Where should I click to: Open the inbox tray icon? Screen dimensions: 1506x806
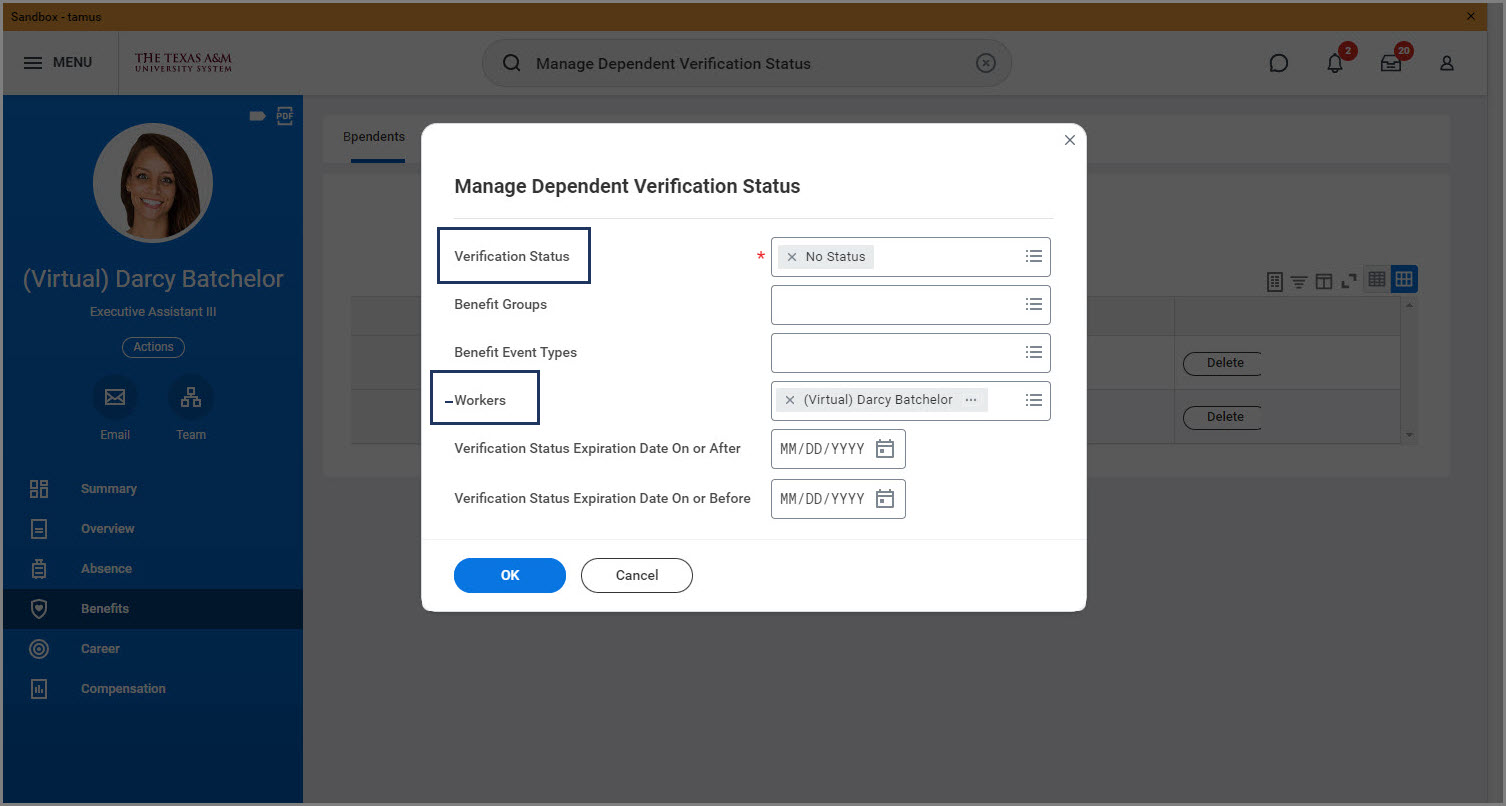pyautogui.click(x=1391, y=63)
